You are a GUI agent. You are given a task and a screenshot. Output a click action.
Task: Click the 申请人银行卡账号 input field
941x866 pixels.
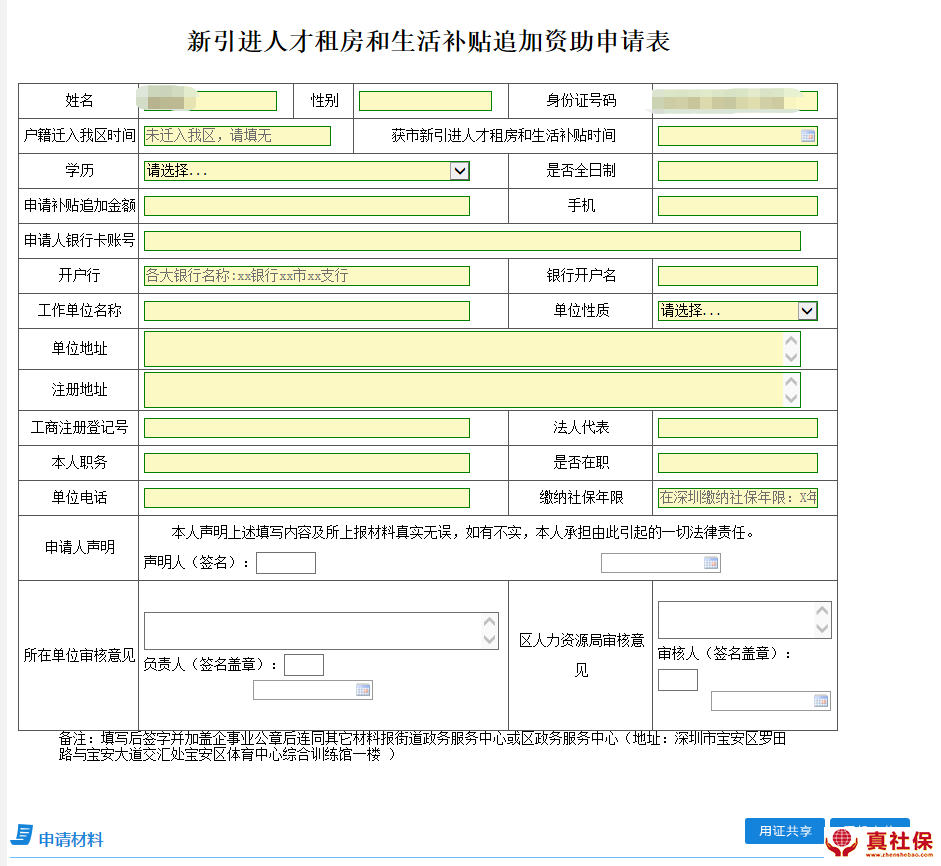click(472, 241)
